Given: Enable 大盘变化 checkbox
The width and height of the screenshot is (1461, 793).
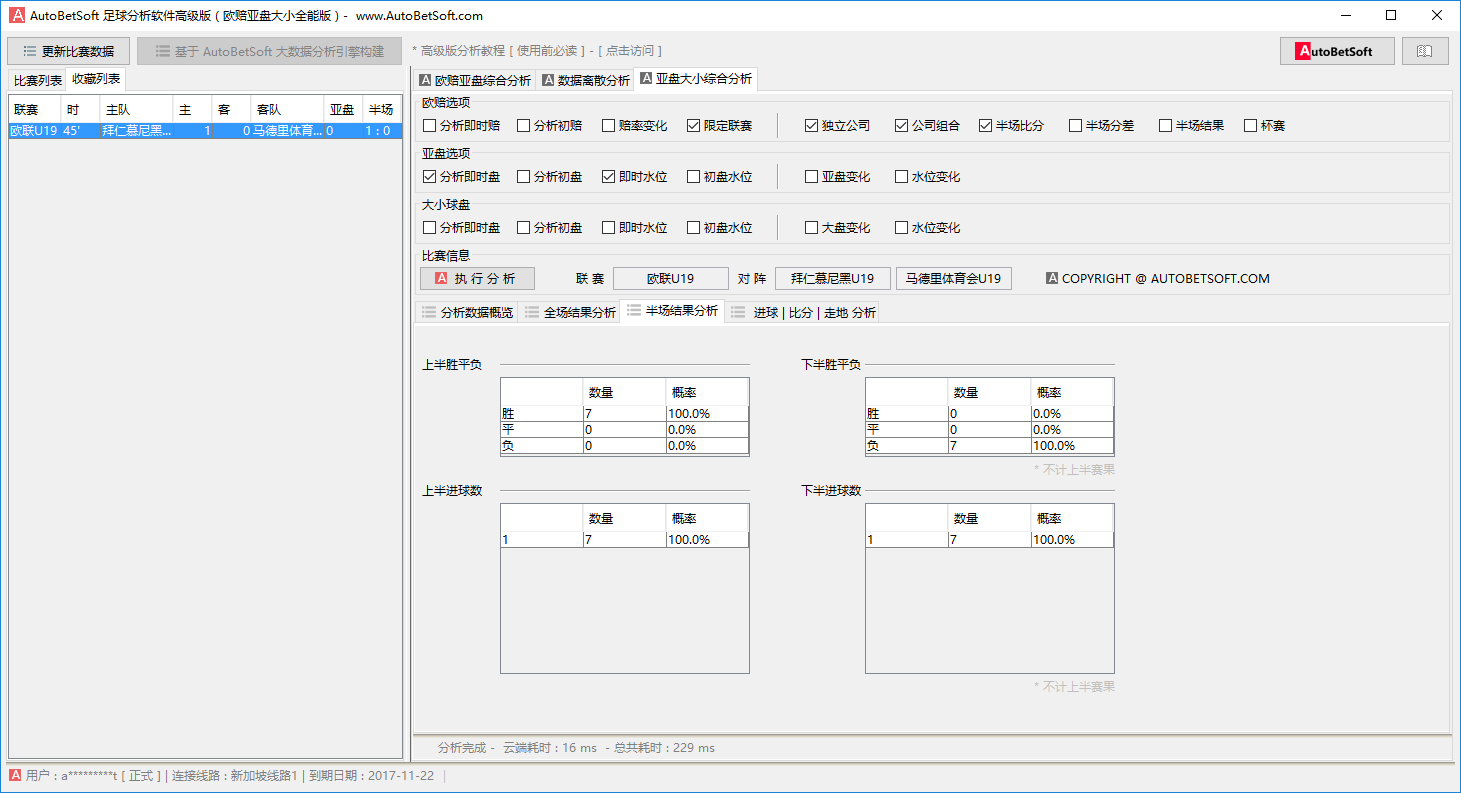Looking at the screenshot, I should (x=838, y=228).
